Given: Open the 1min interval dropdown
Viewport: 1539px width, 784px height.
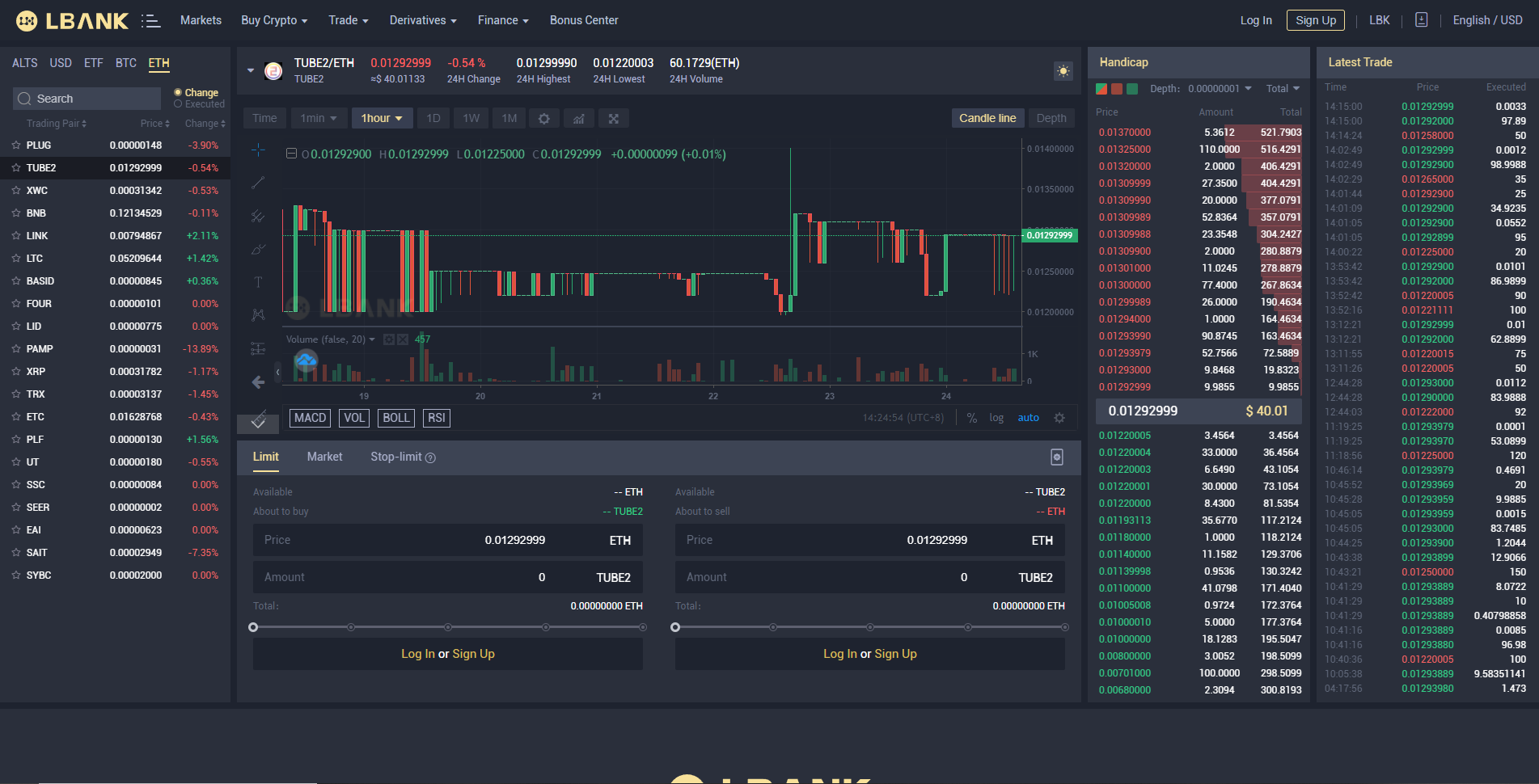Looking at the screenshot, I should coord(319,118).
